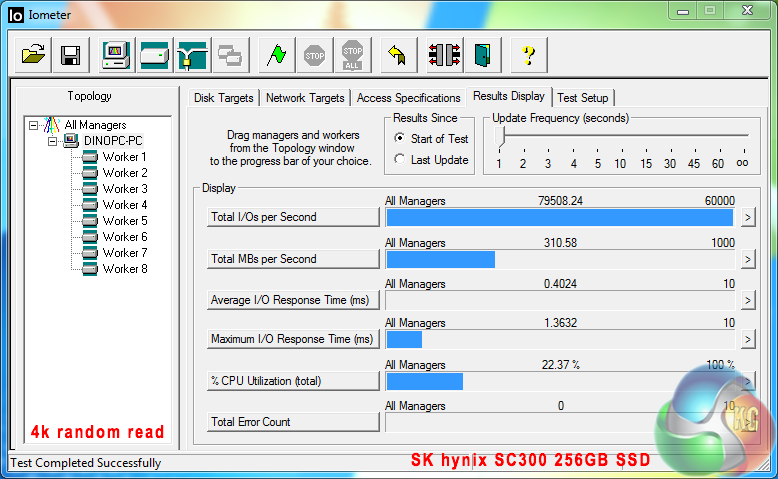Open Average I/O Response Time detail arrow

(748, 300)
